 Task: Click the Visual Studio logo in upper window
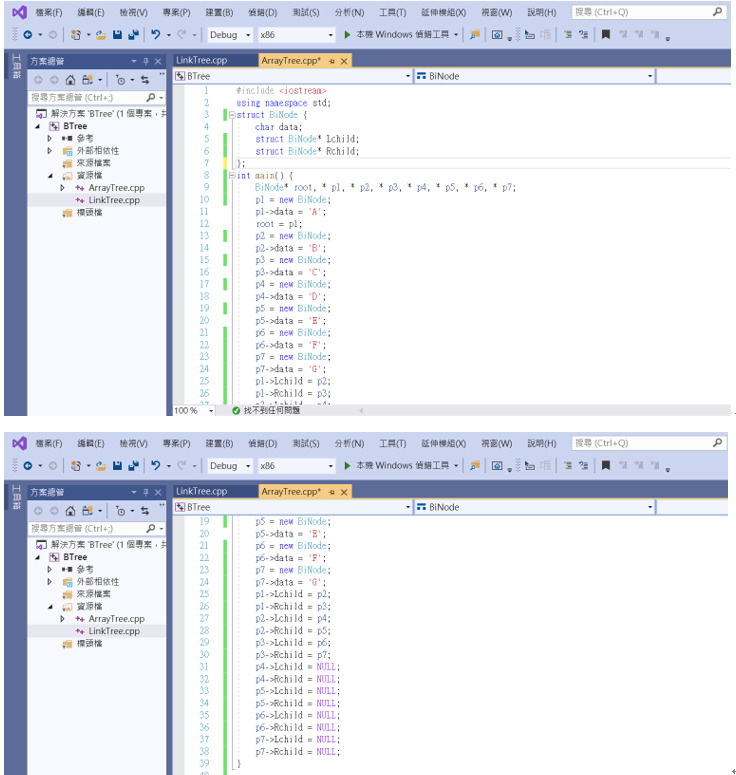[x=19, y=12]
